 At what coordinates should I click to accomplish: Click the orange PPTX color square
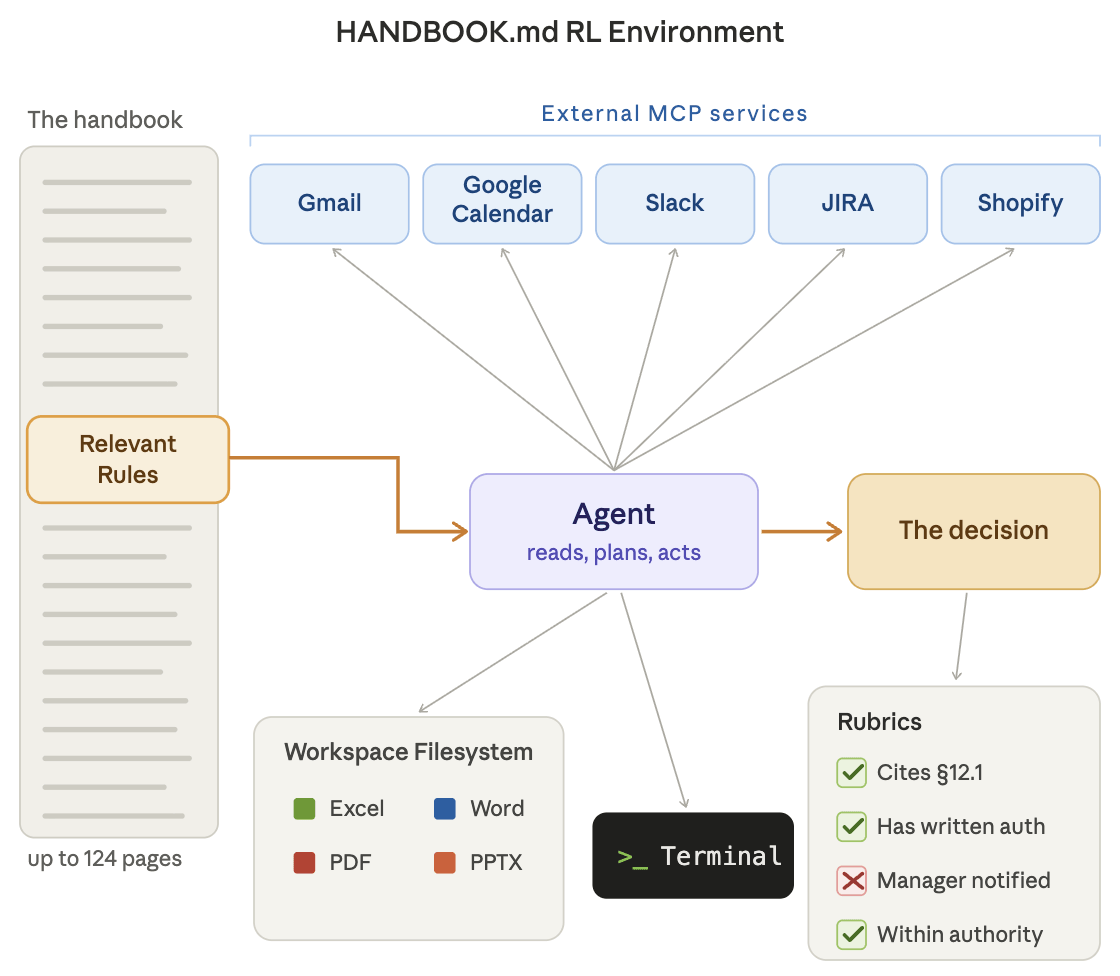(445, 862)
